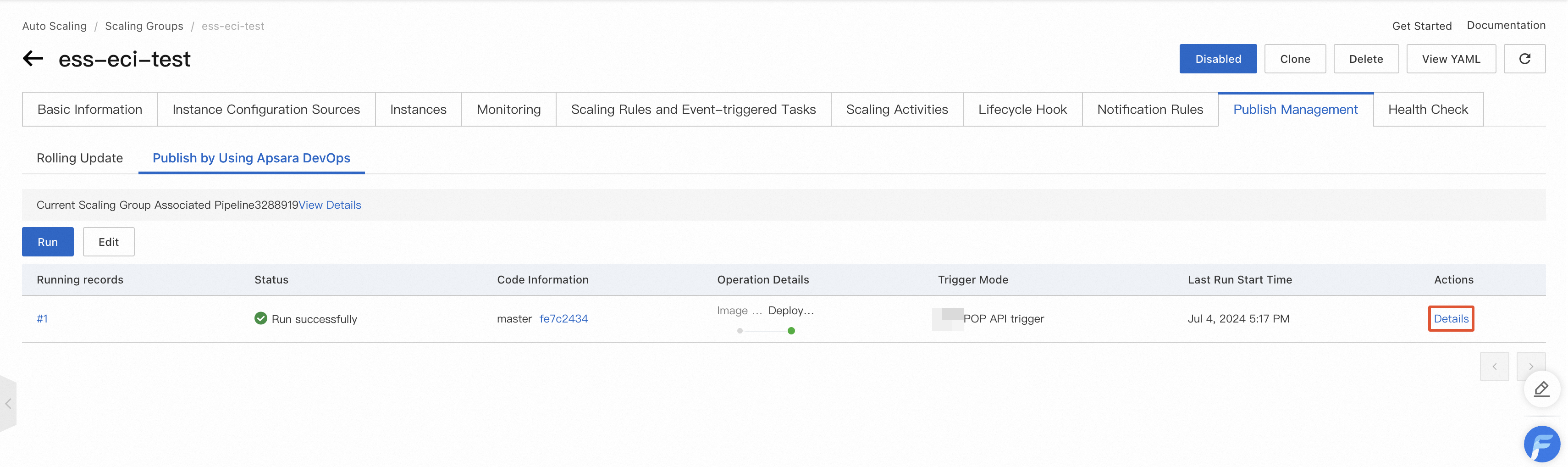Click the refresh icon button
Screen dimensions: 1568x467
click(x=1524, y=59)
